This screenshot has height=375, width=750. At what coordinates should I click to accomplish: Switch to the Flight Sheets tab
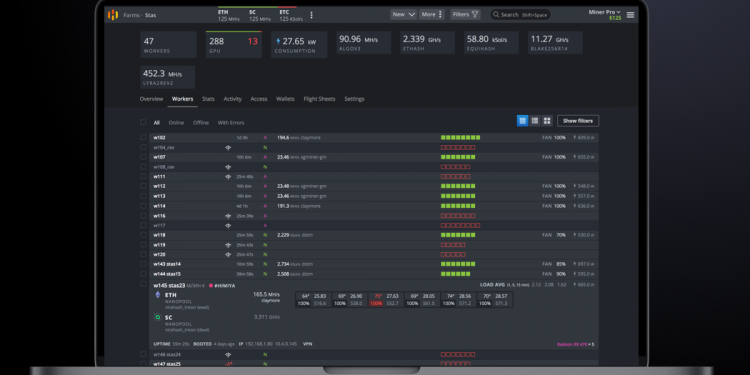[x=319, y=99]
